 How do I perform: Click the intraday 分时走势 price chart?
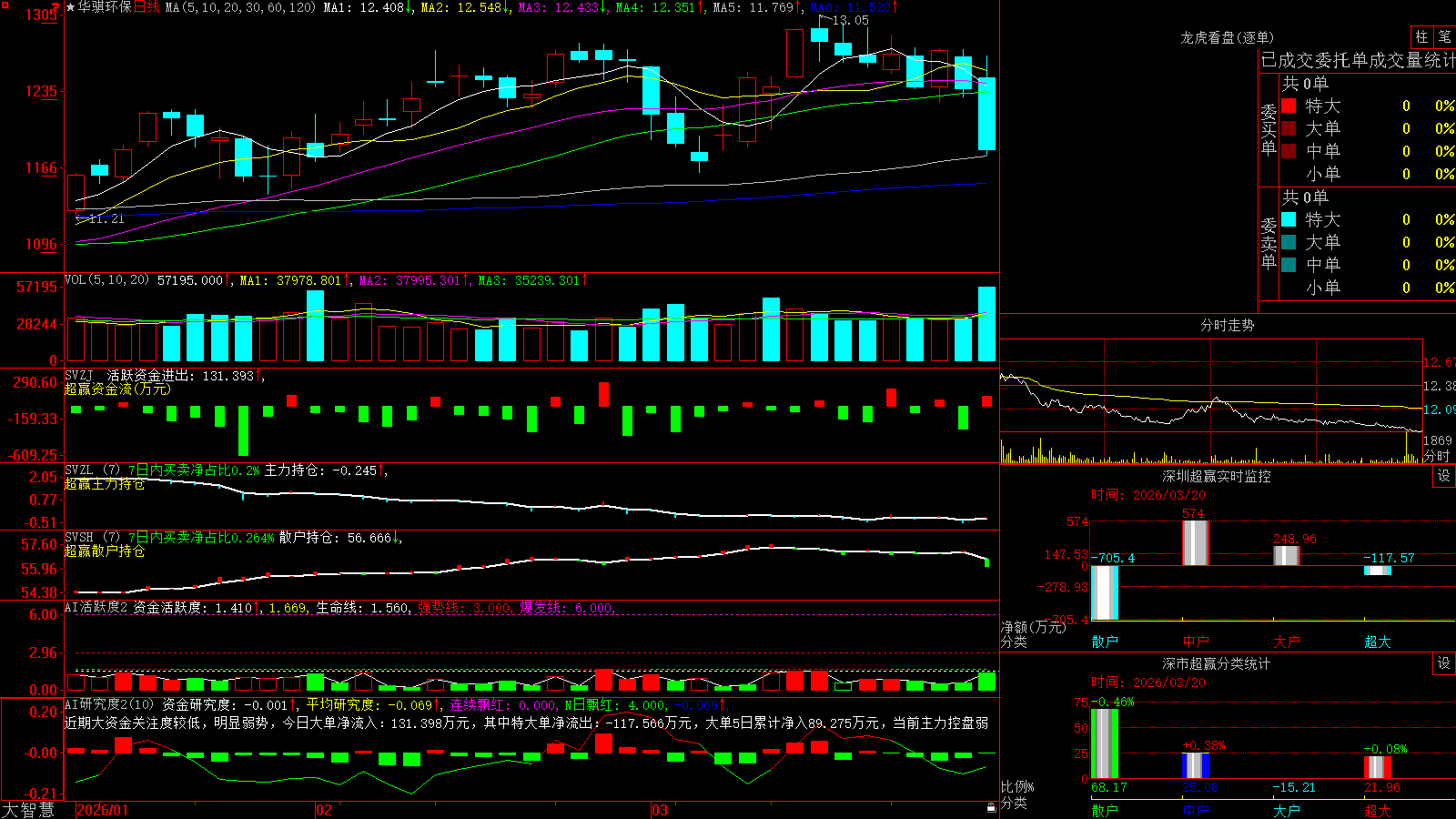1210,386
